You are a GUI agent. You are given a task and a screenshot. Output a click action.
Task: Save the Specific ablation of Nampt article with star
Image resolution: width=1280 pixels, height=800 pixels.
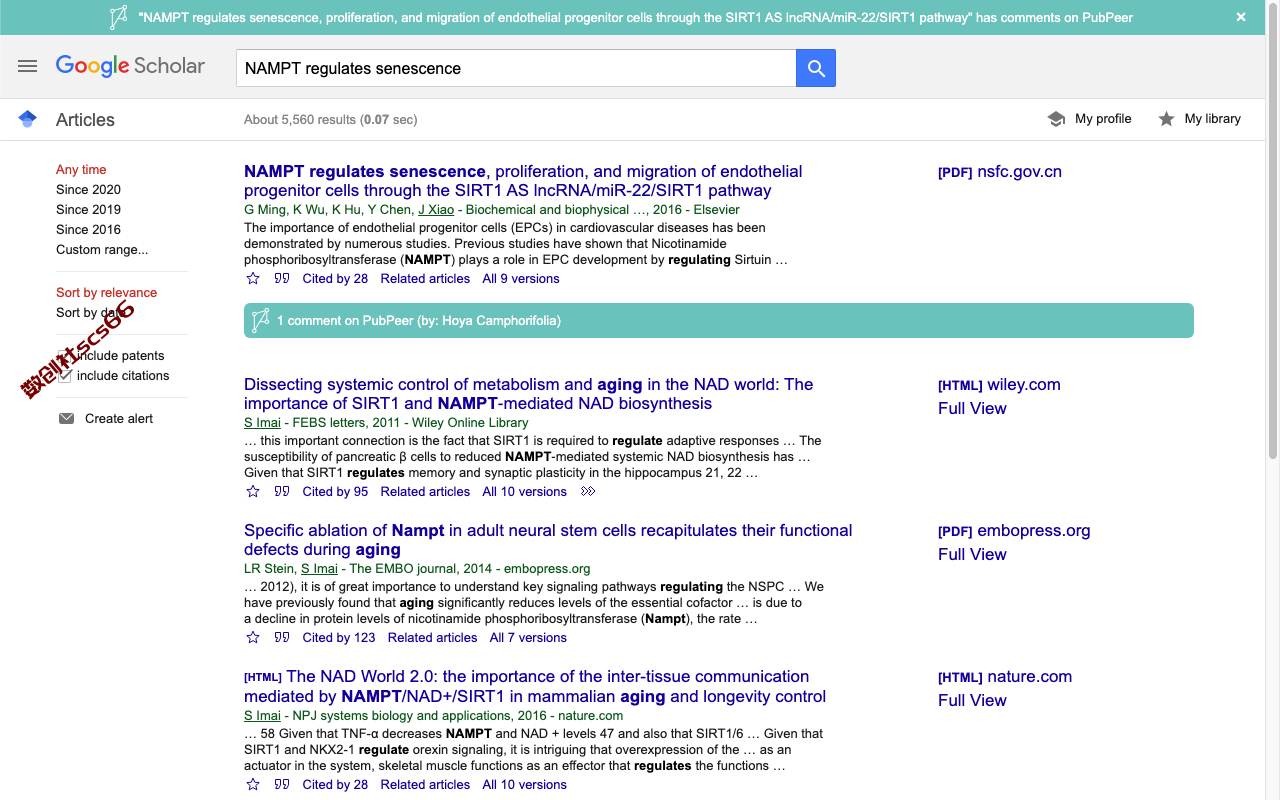click(x=253, y=638)
